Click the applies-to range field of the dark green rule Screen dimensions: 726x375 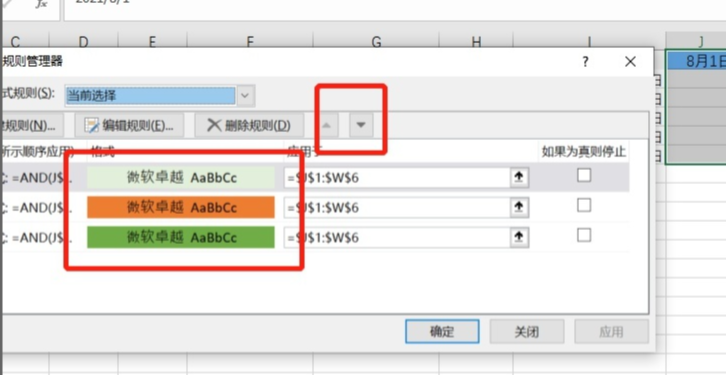[x=397, y=238]
